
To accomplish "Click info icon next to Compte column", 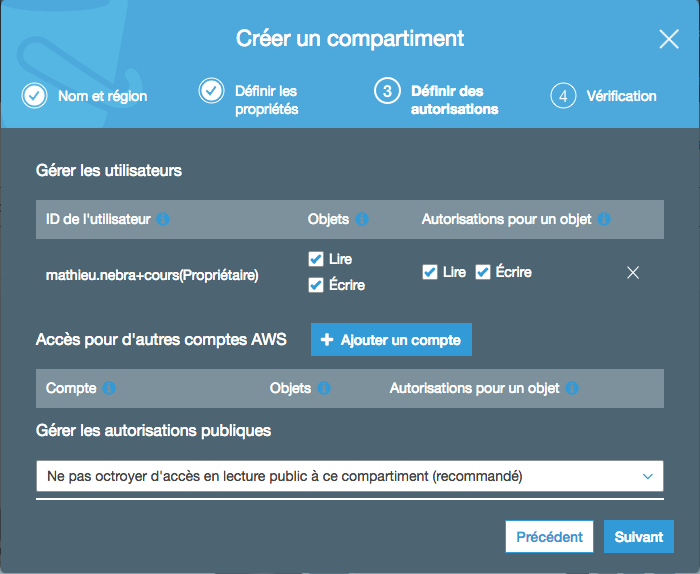I will click(109, 388).
